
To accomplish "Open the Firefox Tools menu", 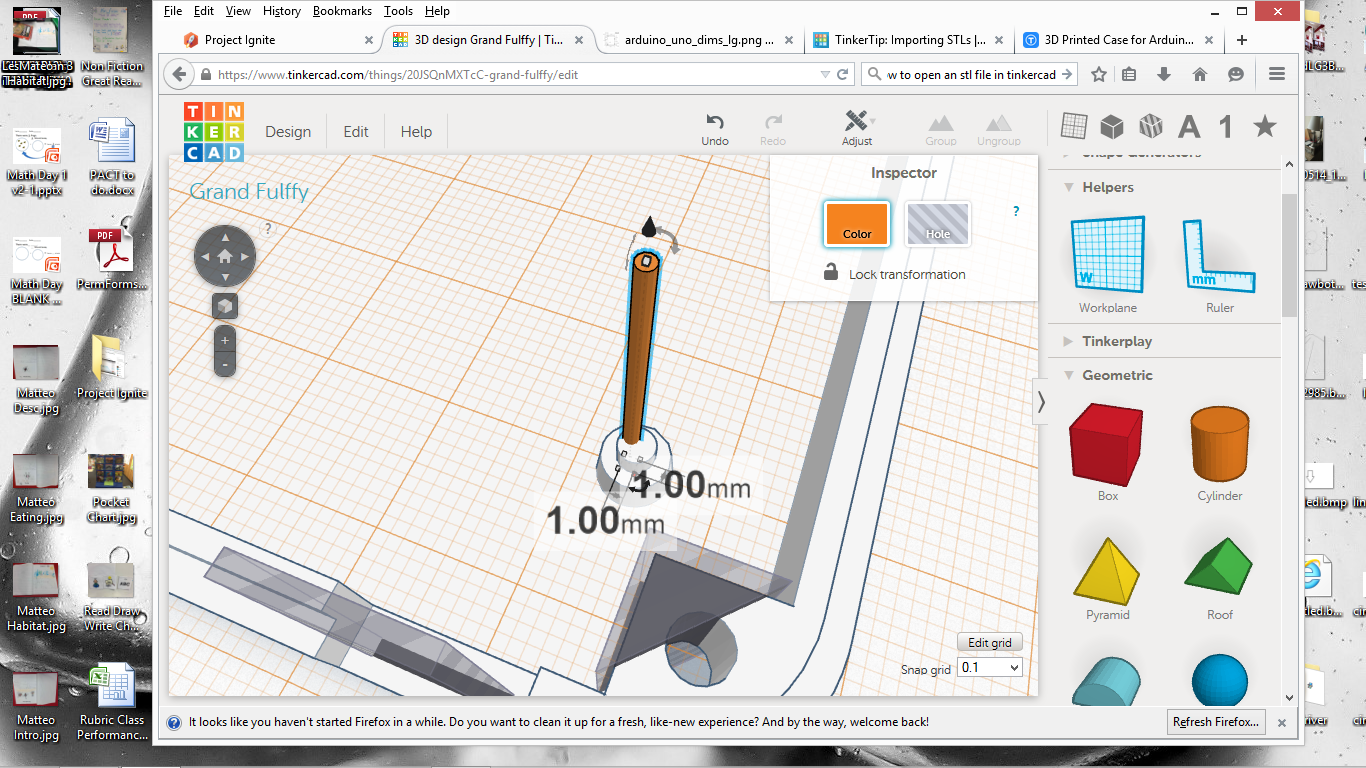I will coord(398,11).
